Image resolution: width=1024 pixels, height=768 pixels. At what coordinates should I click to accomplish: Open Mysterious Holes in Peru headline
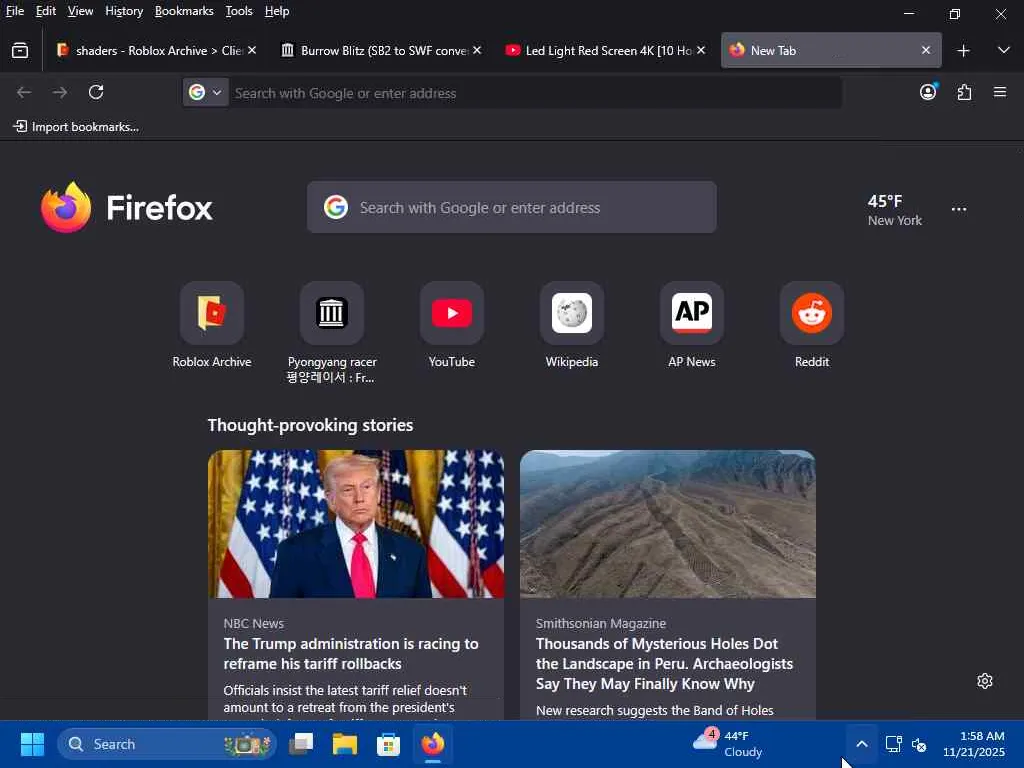pyautogui.click(x=664, y=664)
